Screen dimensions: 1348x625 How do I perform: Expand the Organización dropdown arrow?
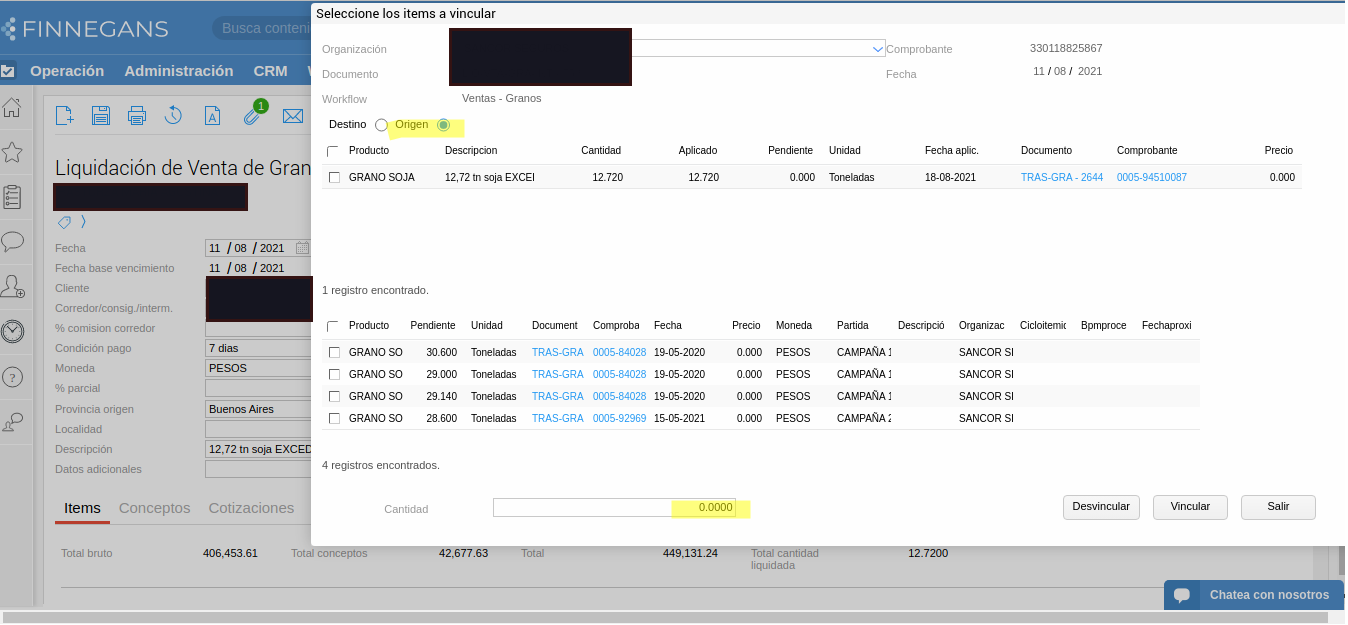click(878, 49)
